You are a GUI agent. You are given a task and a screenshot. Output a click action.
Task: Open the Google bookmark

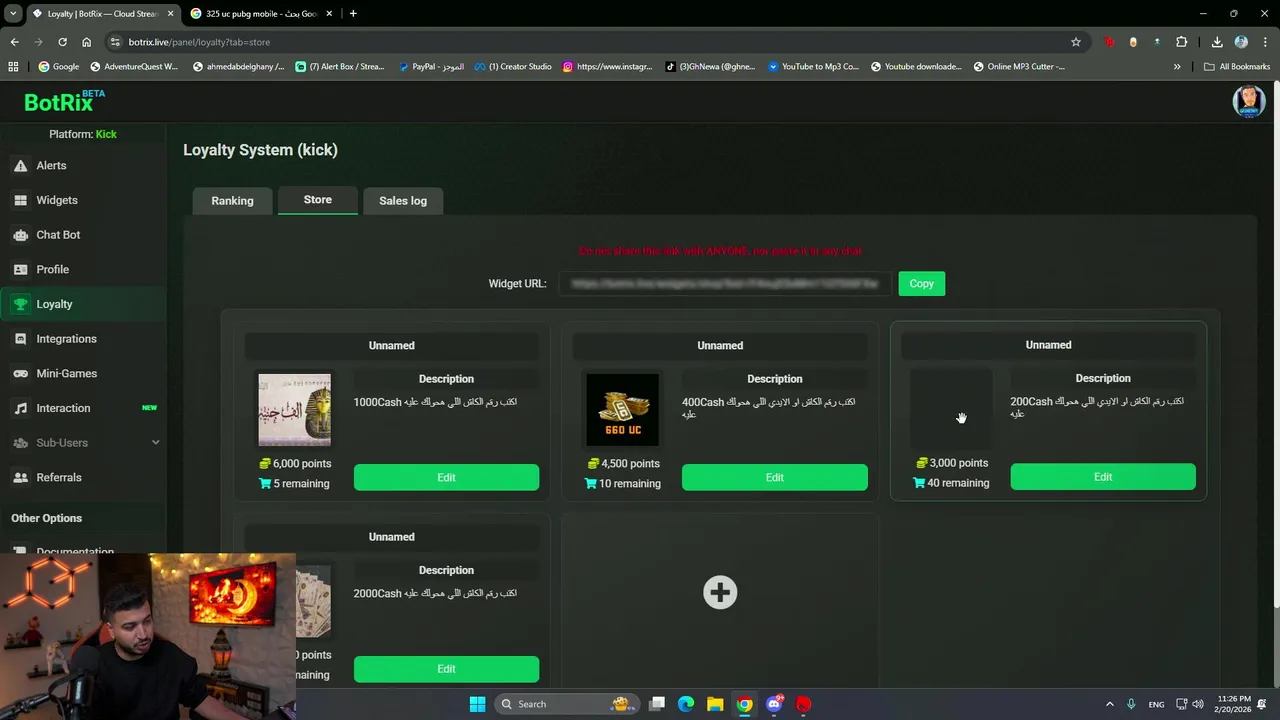(x=59, y=67)
